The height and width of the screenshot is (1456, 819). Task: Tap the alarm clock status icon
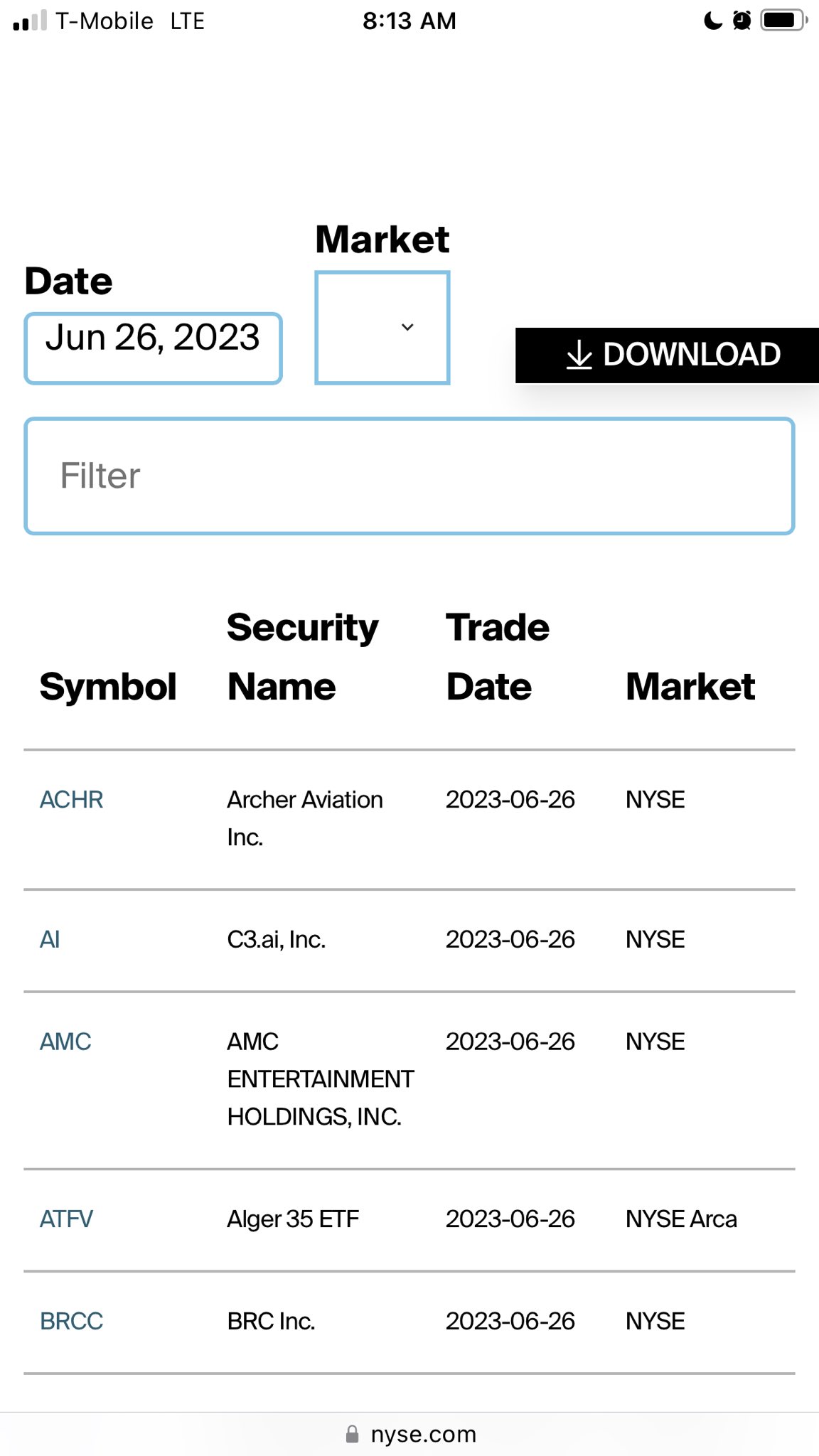[742, 20]
